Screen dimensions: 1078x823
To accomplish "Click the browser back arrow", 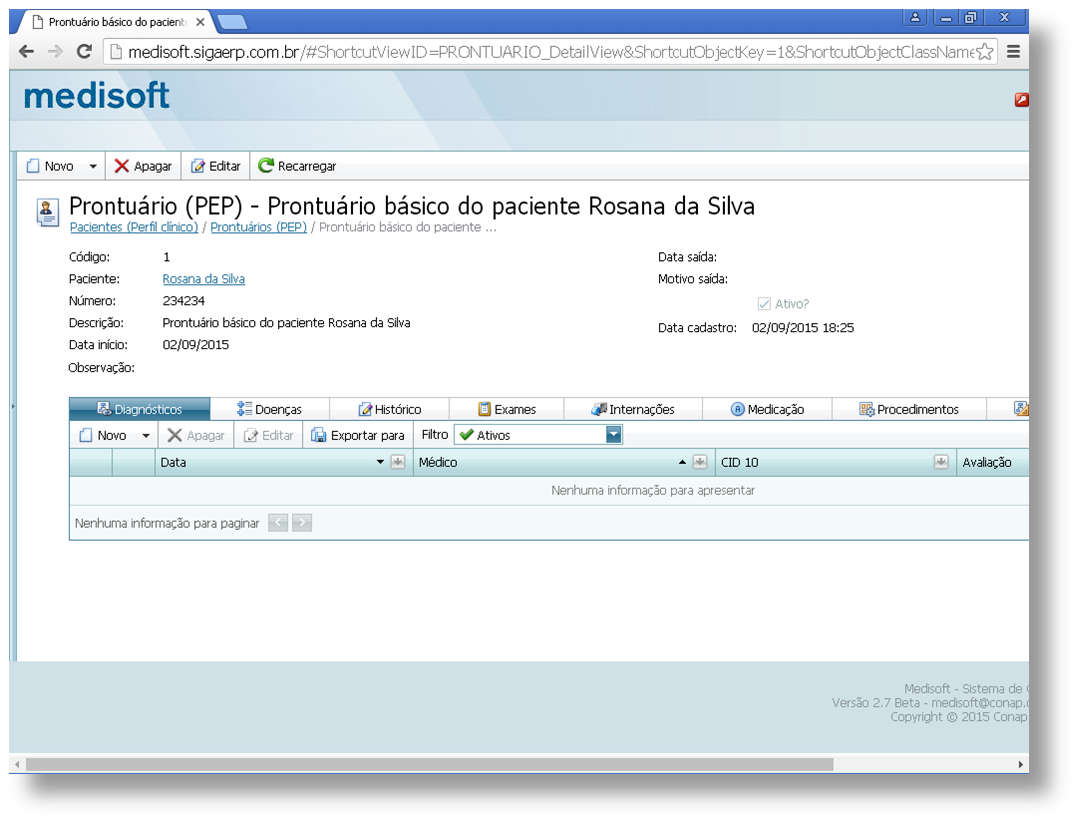I will pos(26,52).
